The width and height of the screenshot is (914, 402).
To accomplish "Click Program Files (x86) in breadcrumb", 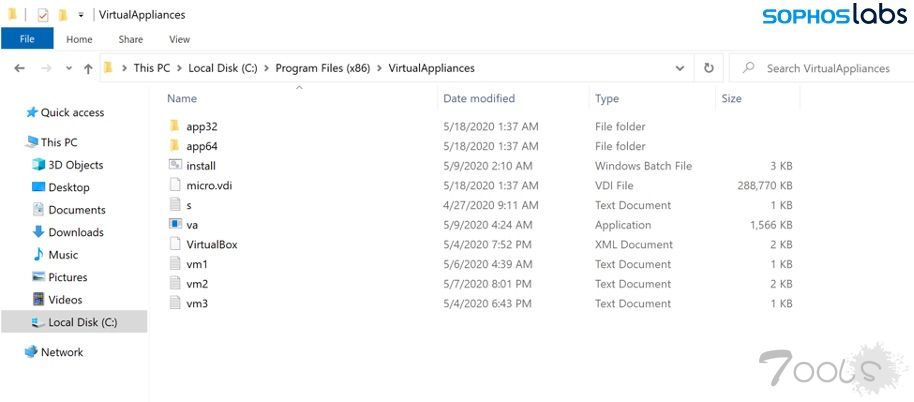I will click(322, 68).
